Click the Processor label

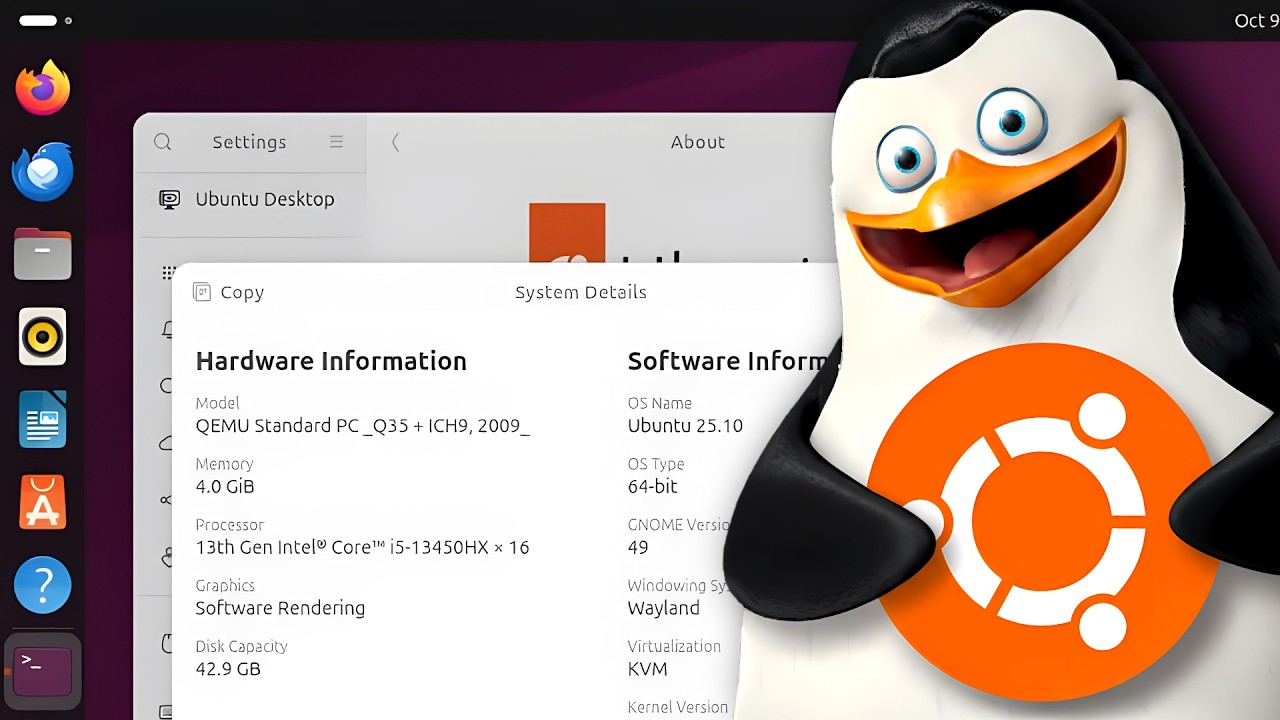point(229,525)
